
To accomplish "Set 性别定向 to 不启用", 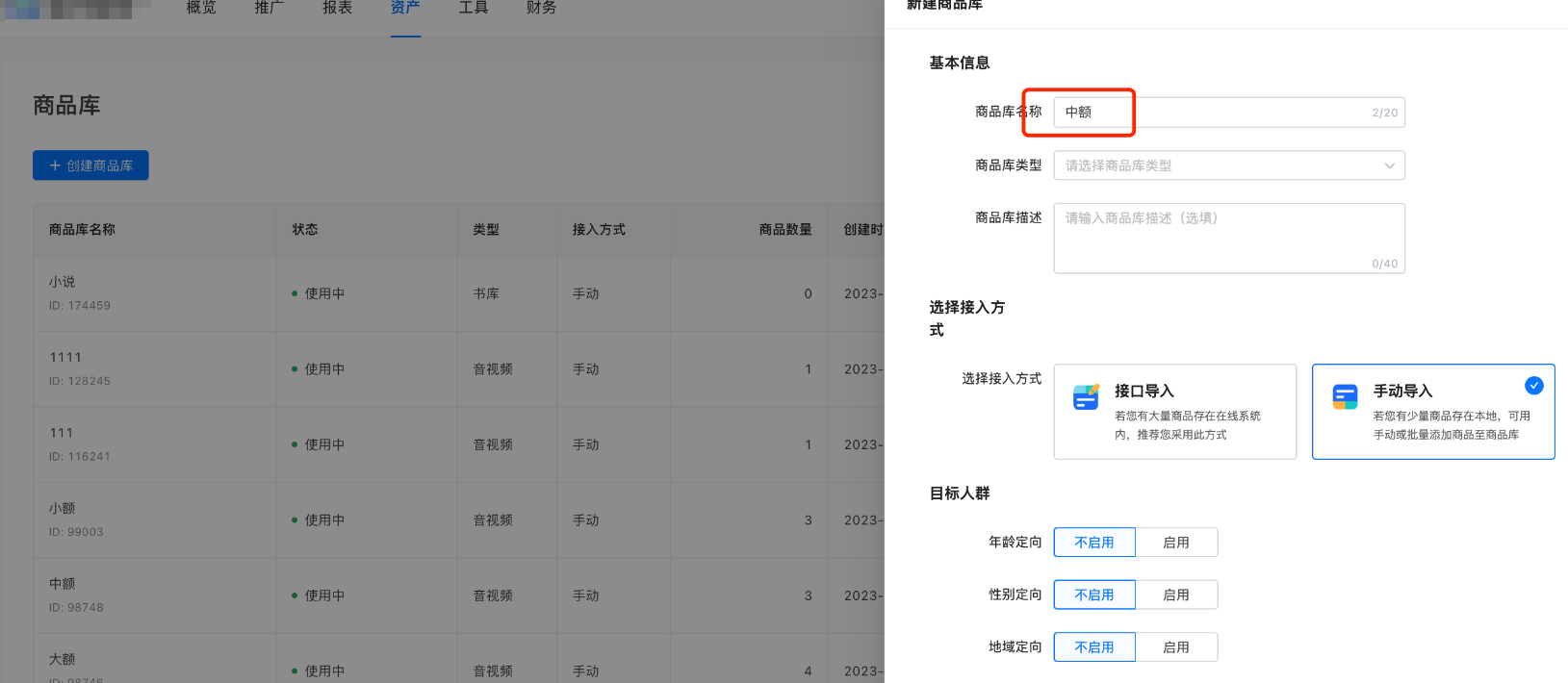I will (1094, 594).
